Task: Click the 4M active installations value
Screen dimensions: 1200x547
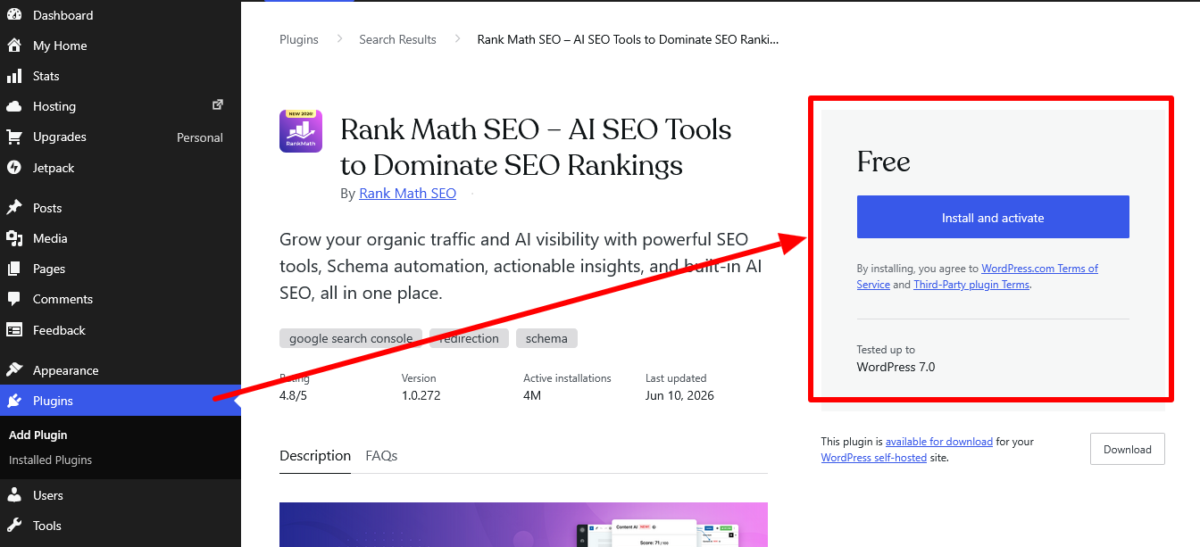Action: pyautogui.click(x=532, y=396)
